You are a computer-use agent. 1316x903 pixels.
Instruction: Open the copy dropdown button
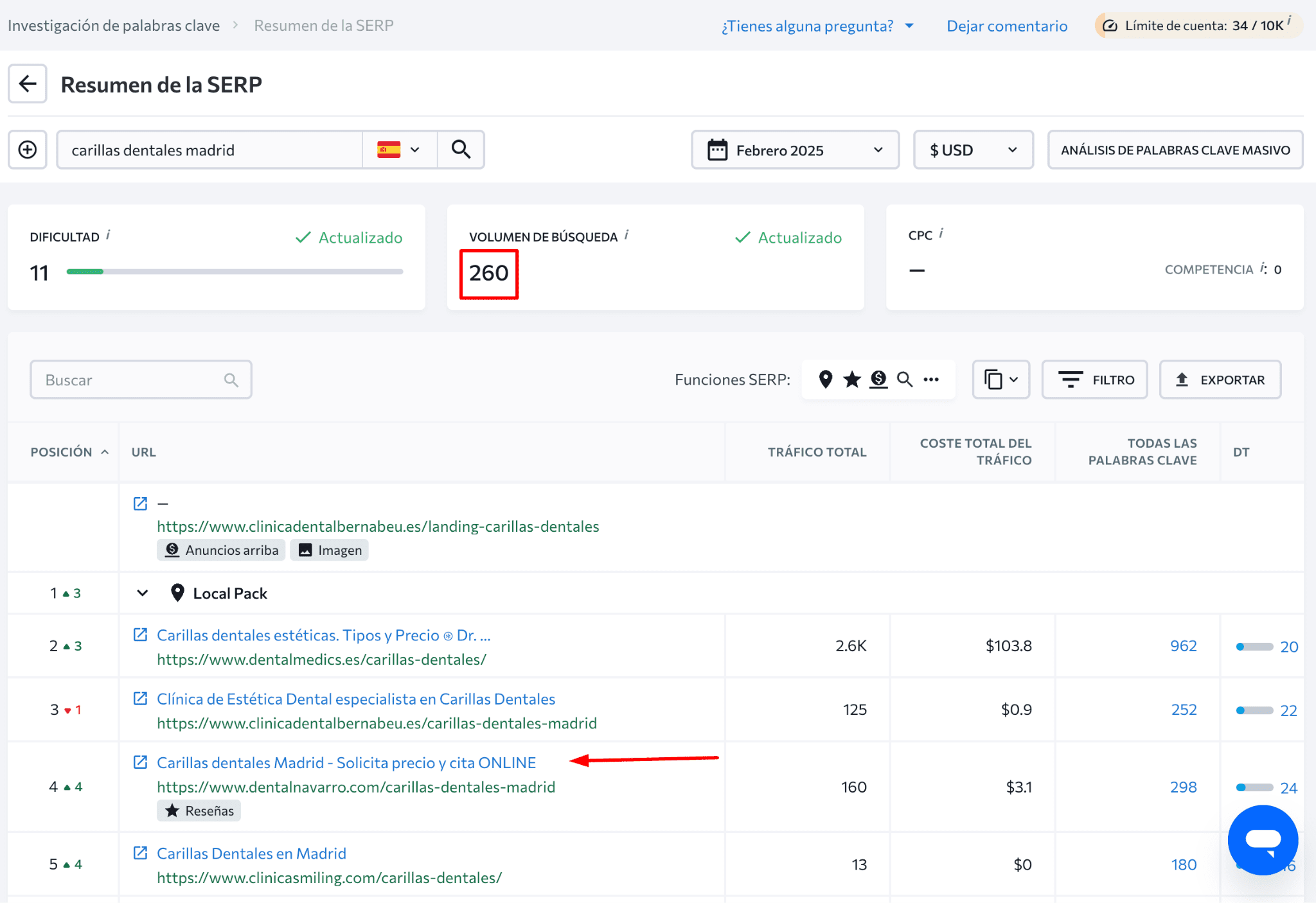1001,380
